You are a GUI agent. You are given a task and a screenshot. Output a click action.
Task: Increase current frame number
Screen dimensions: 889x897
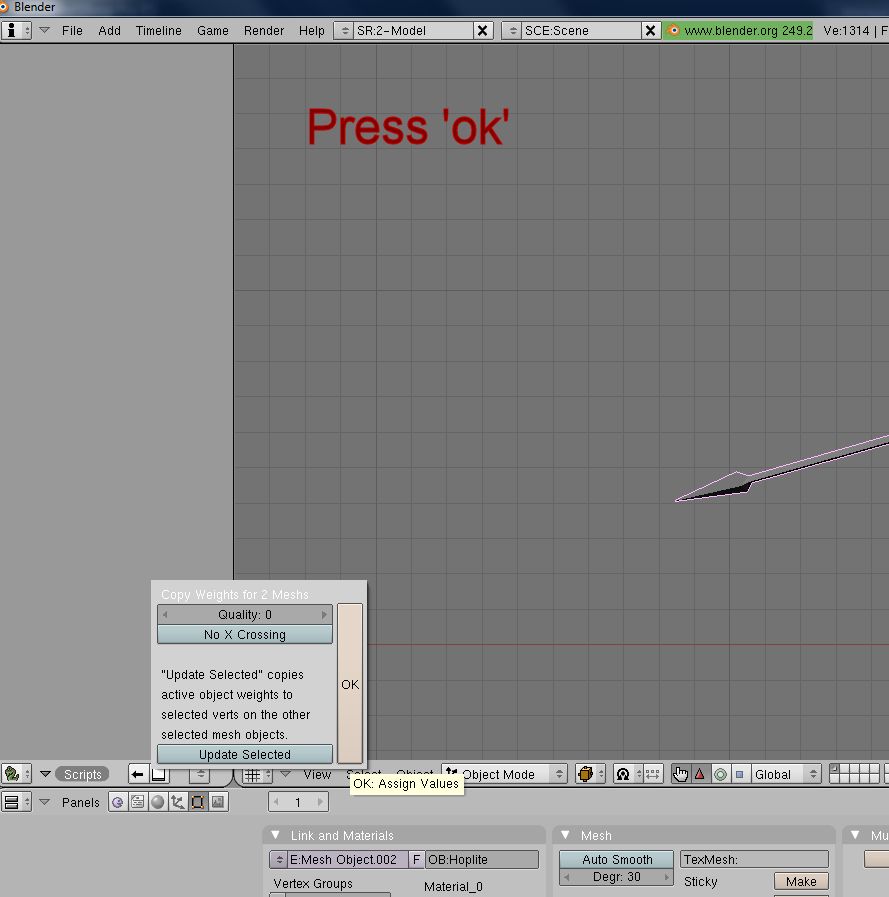click(320, 802)
